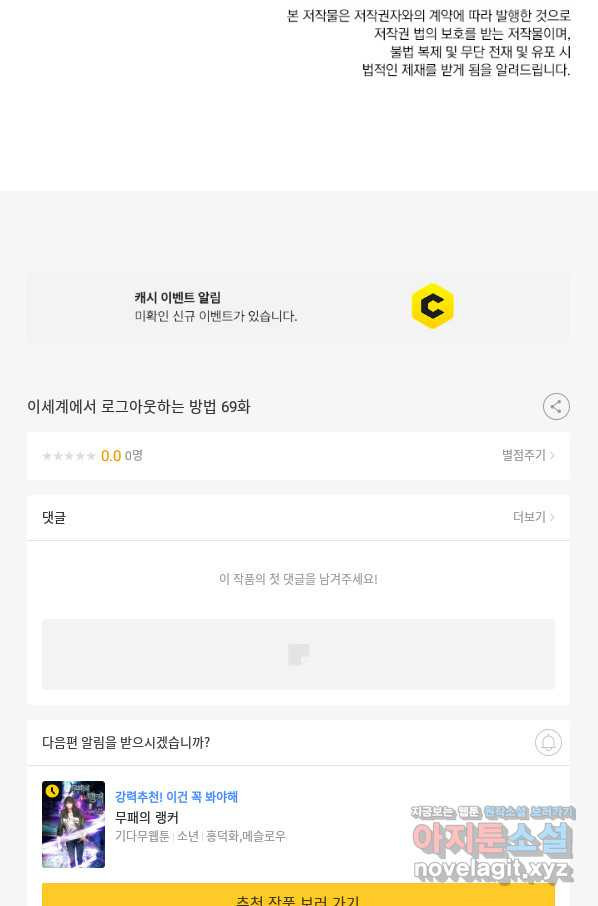Expand the 별점주기 rating option
The width and height of the screenshot is (598, 906).
tap(528, 455)
